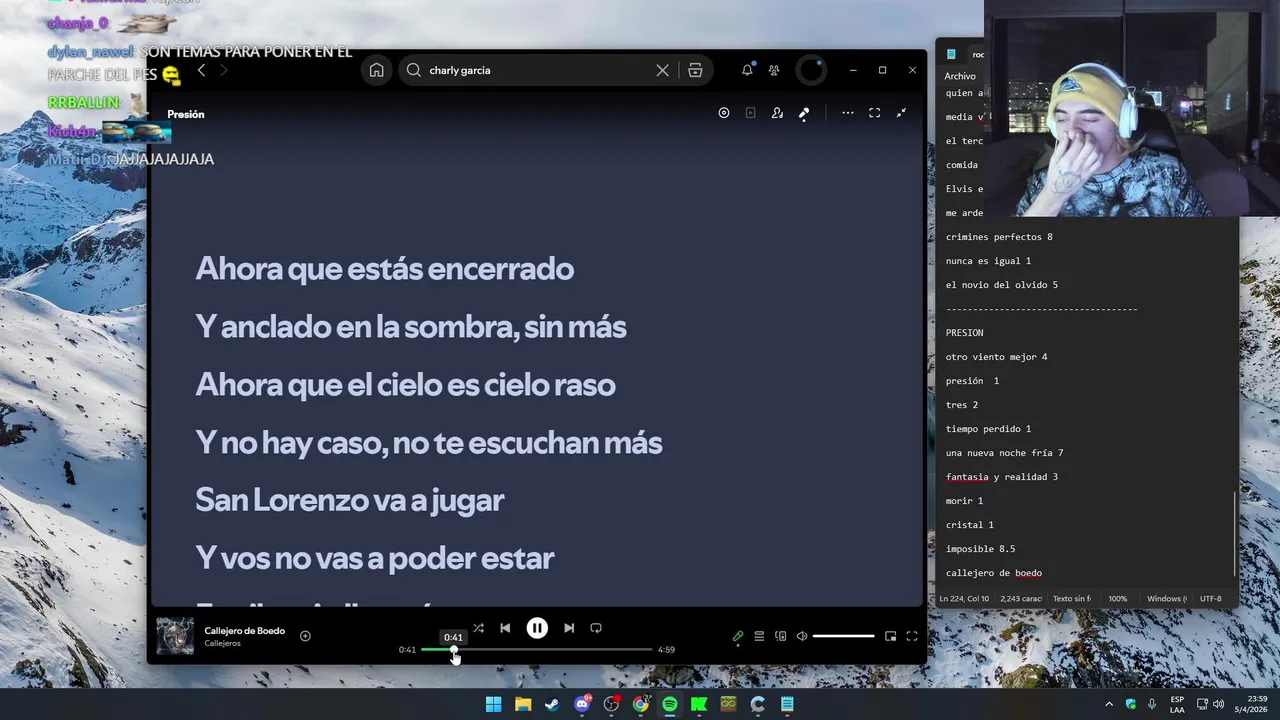Skip to the next track

click(x=569, y=628)
